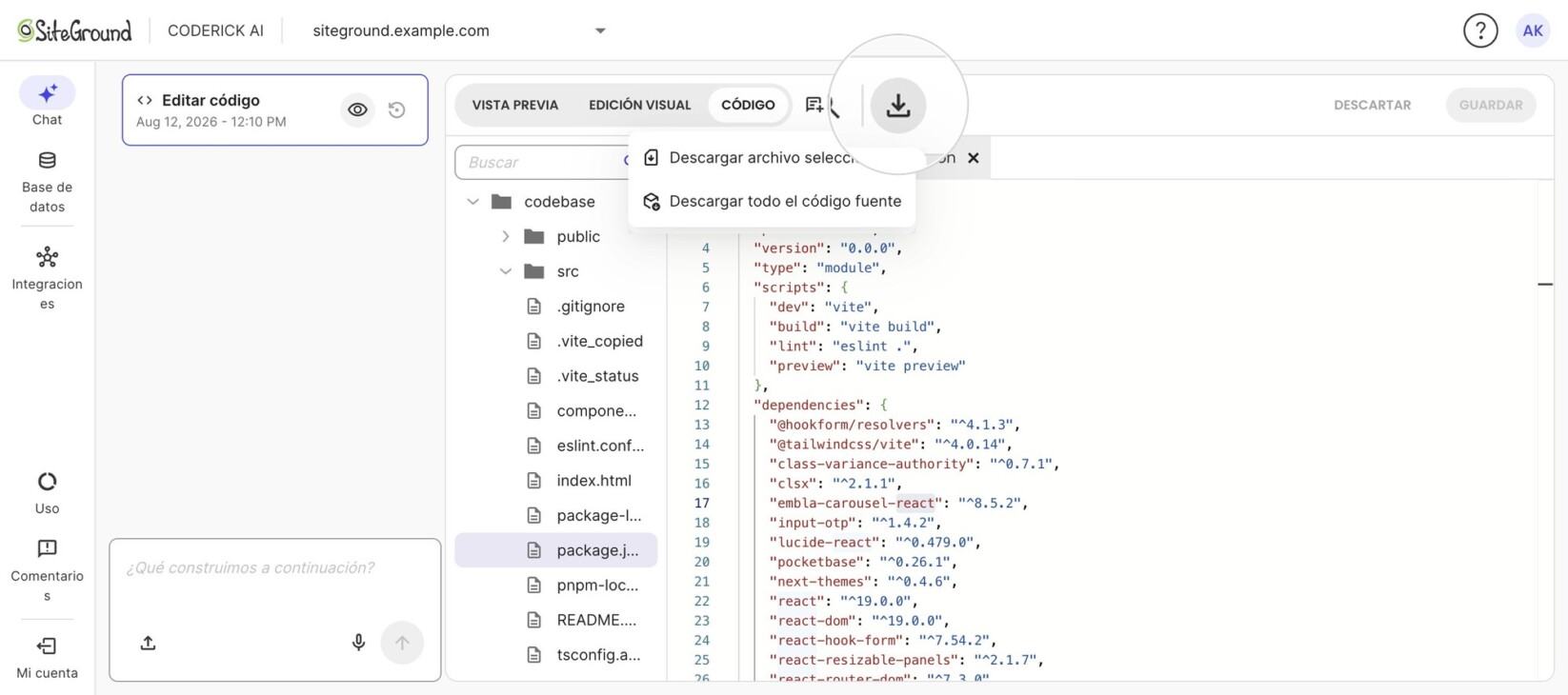The height and width of the screenshot is (695, 1568).
Task: Click the upload icon in chat box
Action: click(148, 644)
